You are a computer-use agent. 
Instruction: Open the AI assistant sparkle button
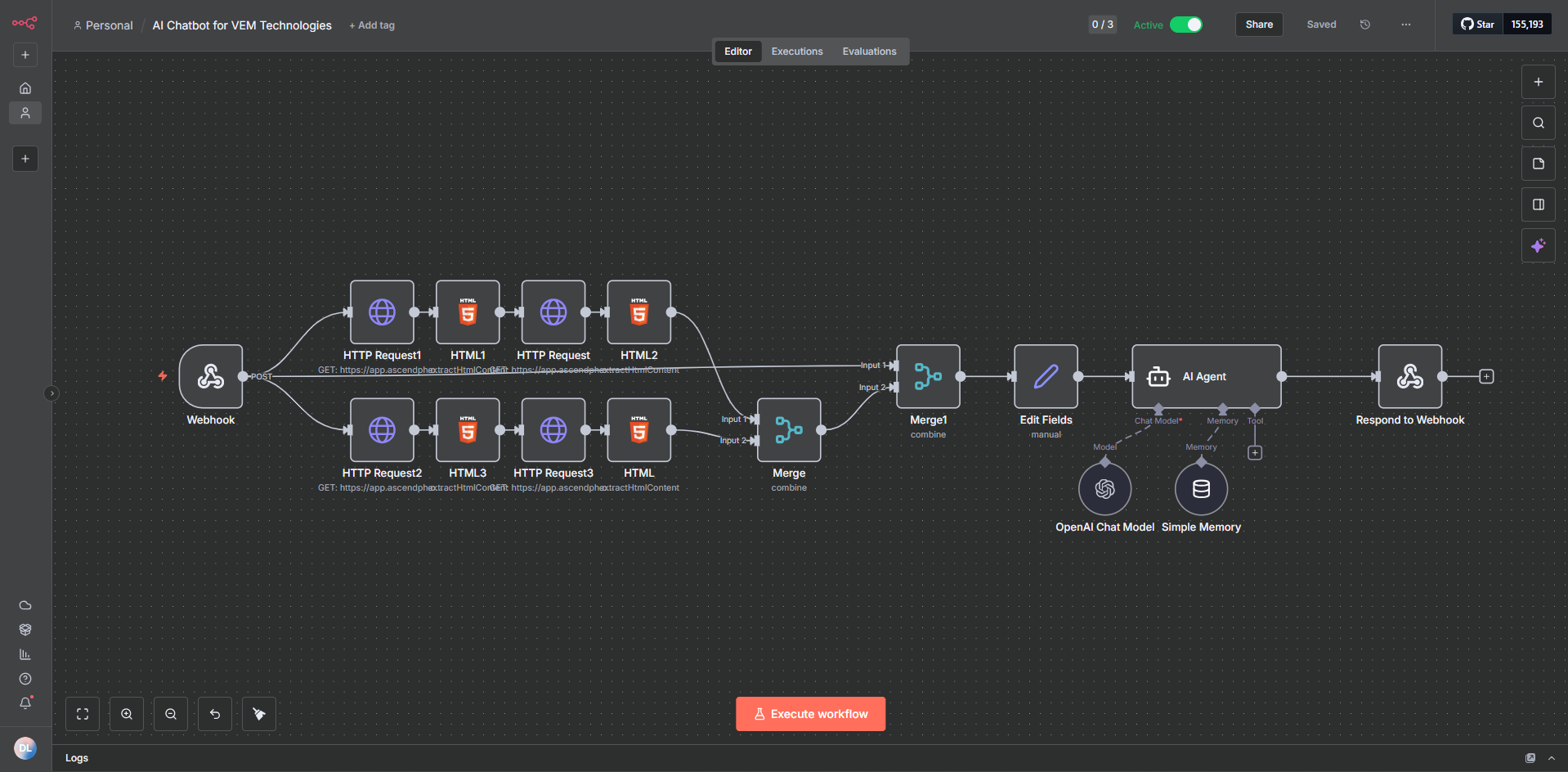click(x=1538, y=245)
